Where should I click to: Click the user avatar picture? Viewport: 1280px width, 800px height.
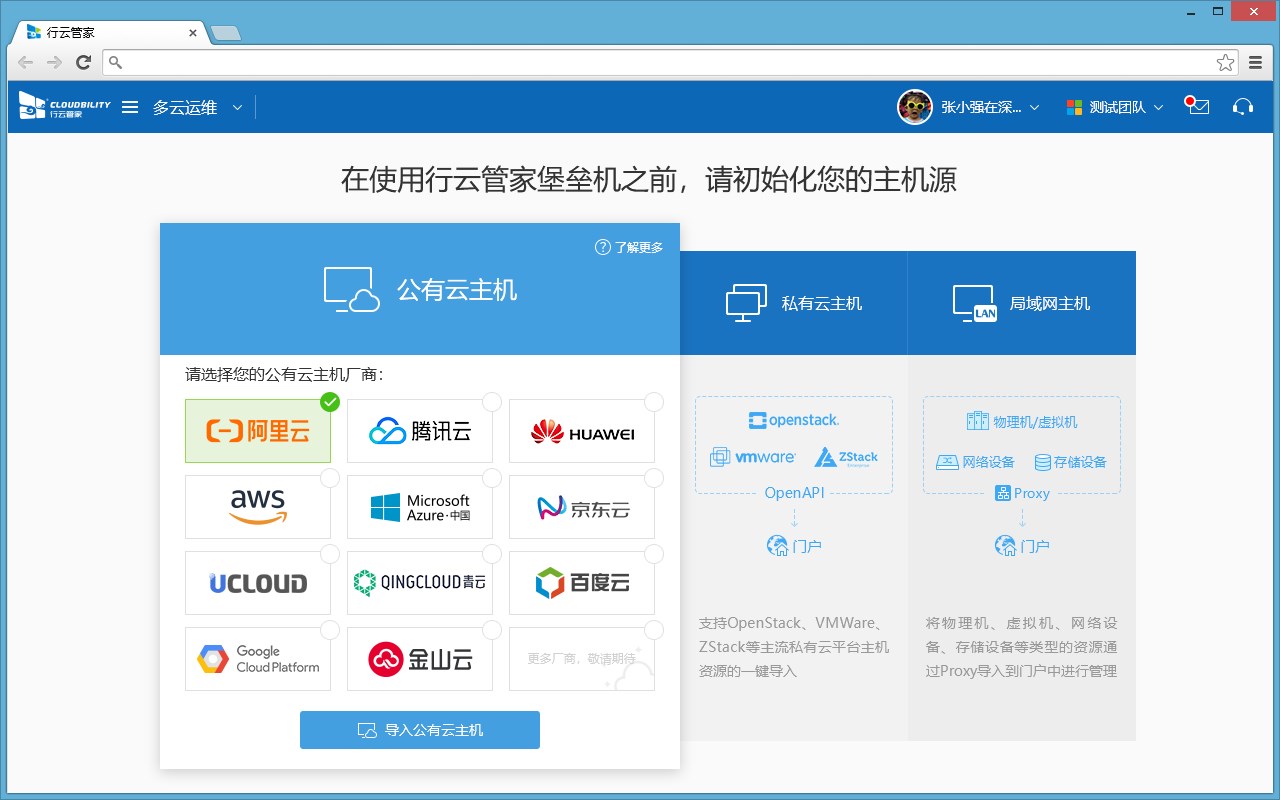tap(915, 107)
